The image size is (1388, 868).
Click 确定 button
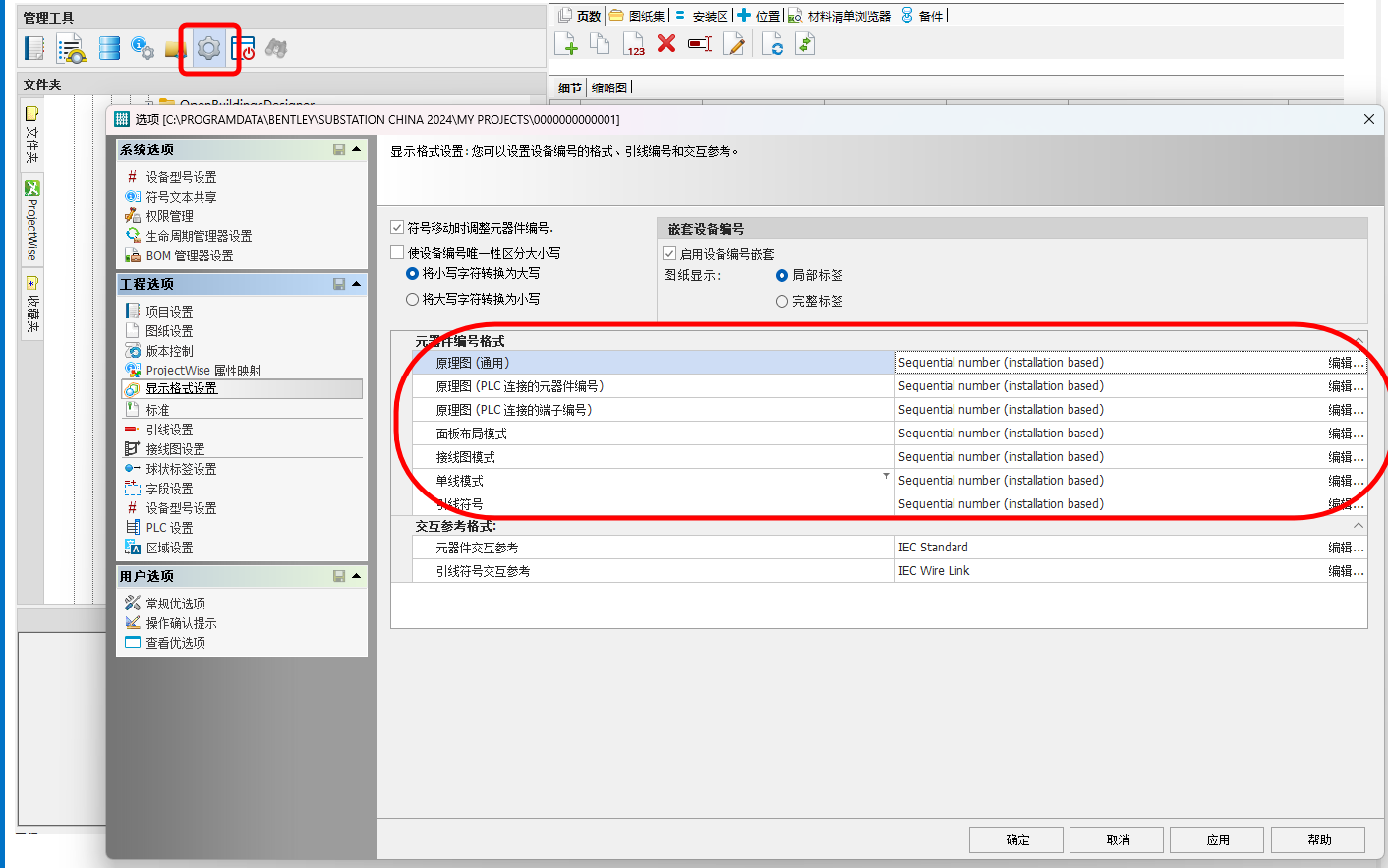(x=1016, y=839)
